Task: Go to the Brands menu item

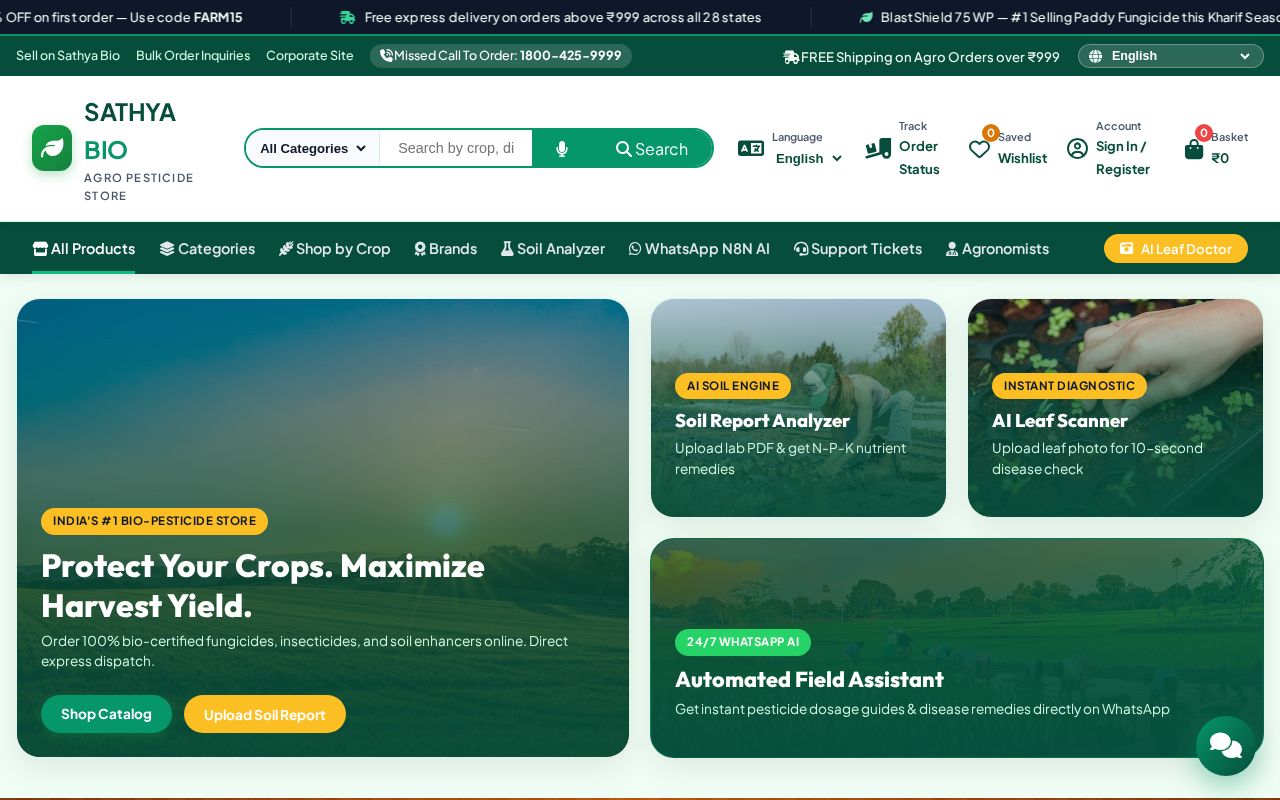Action: 445,248
